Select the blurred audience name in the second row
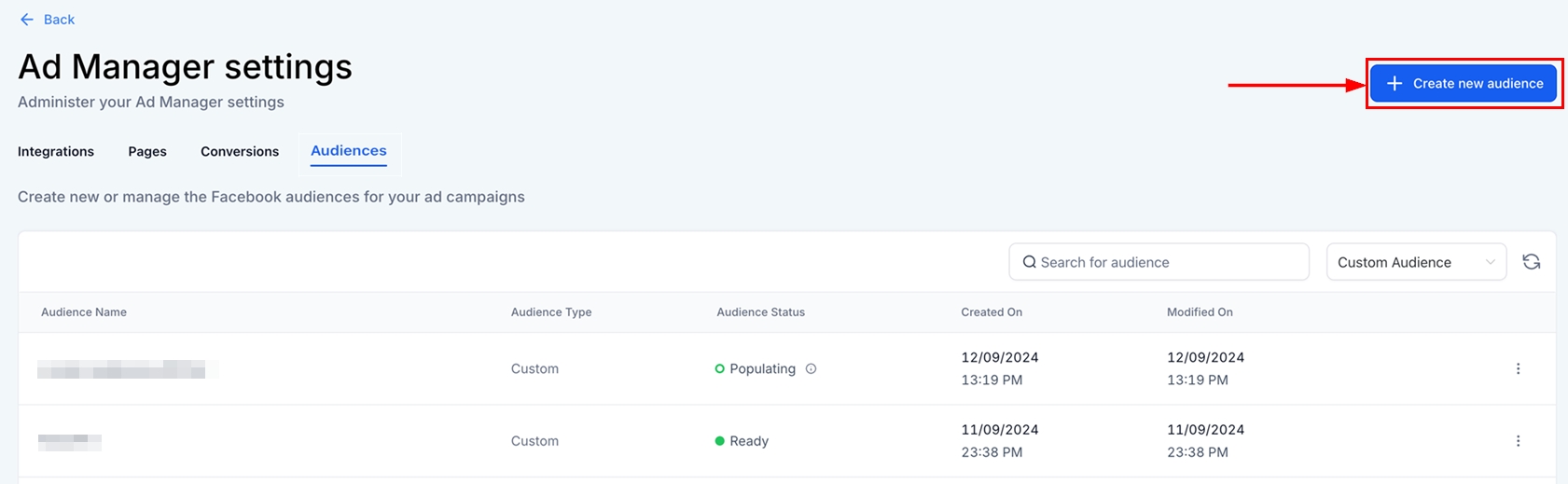1568x484 pixels. pos(70,441)
